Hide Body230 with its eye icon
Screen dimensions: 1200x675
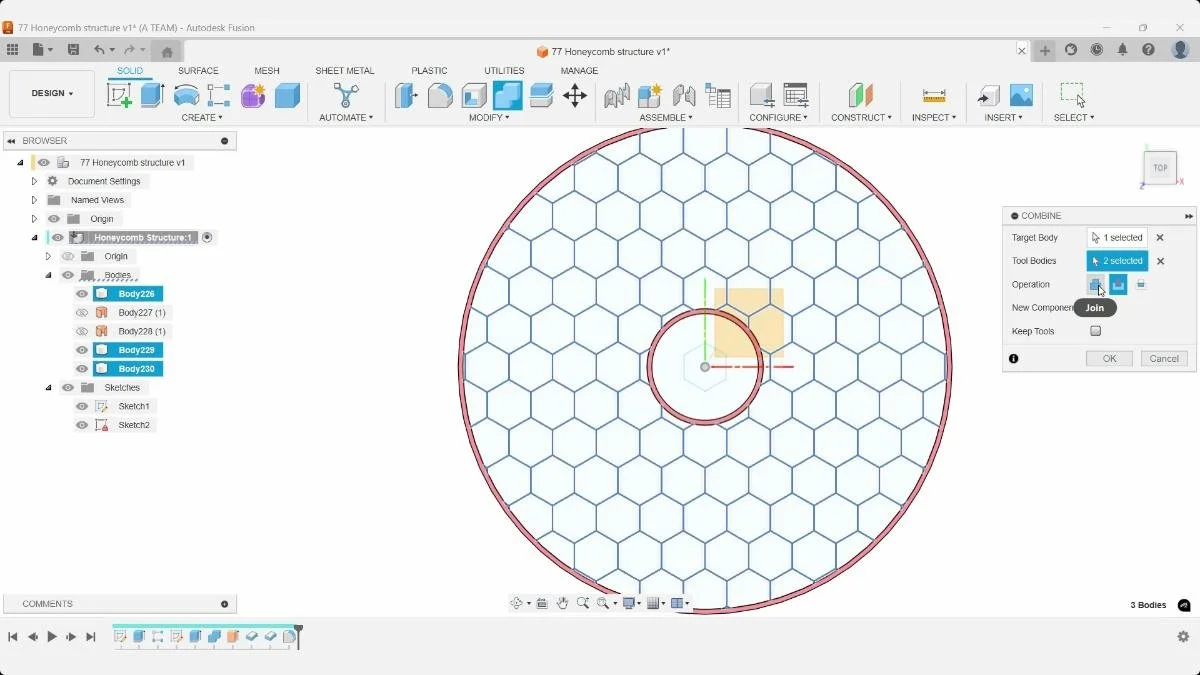(x=82, y=369)
